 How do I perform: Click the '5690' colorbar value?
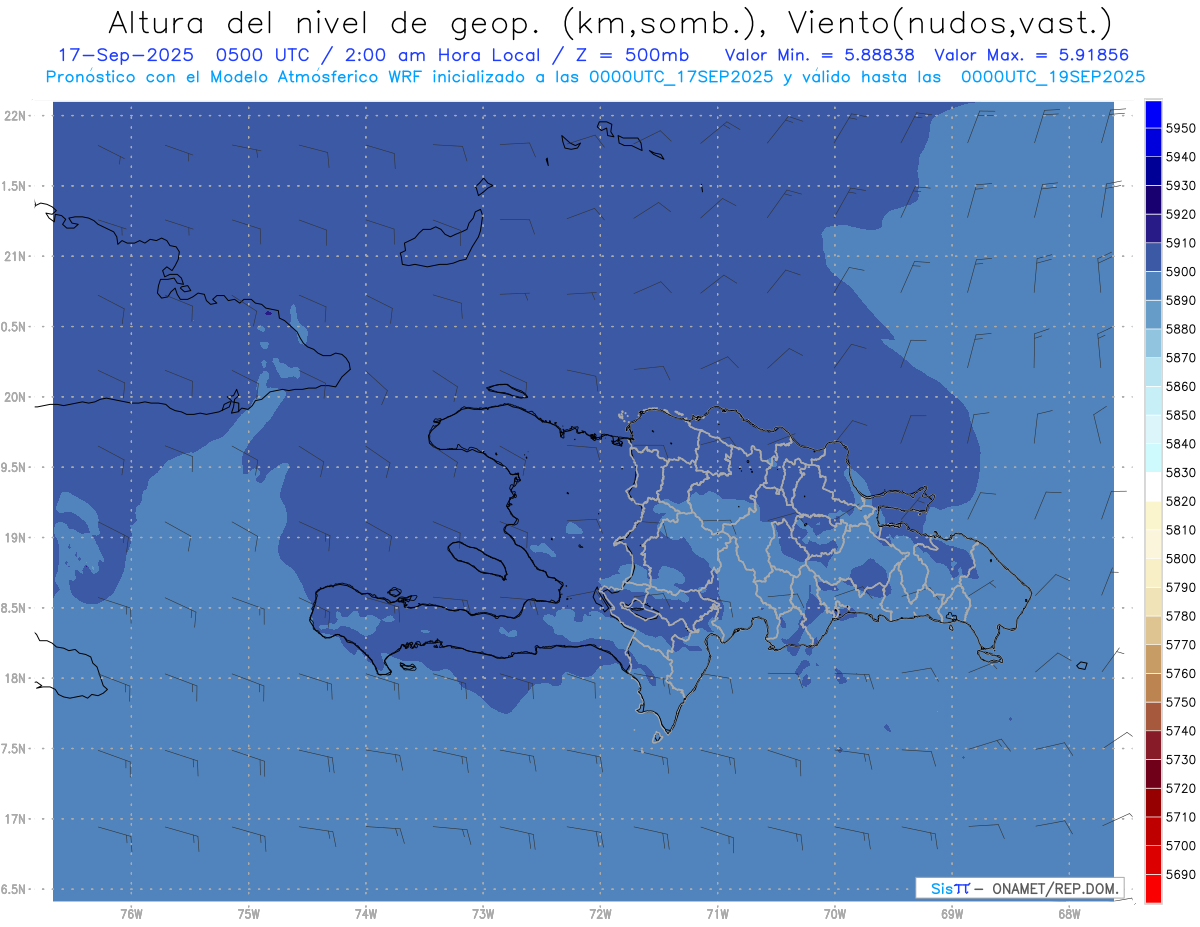click(1181, 874)
